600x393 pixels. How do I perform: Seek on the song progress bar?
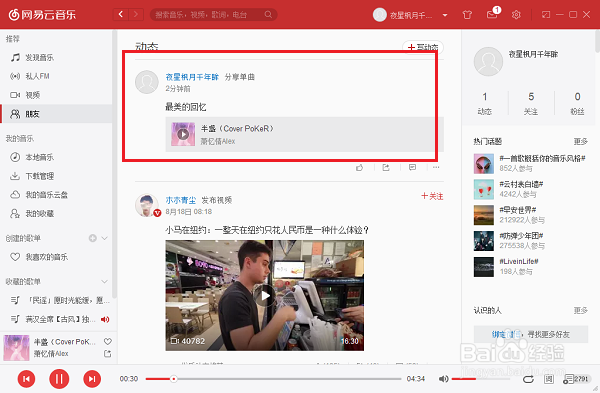click(x=273, y=379)
